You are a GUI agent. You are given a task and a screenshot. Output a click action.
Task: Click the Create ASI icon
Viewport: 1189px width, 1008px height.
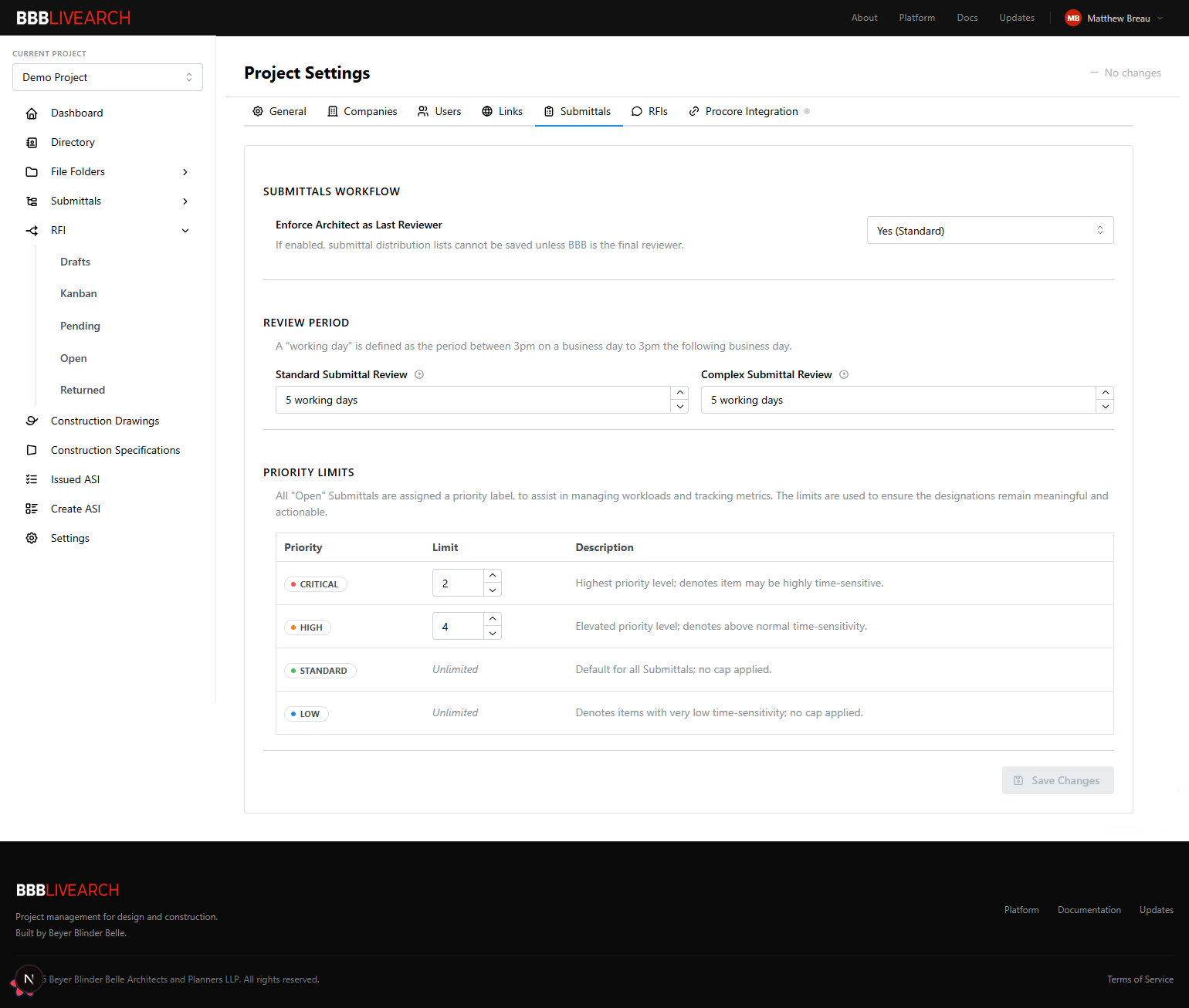point(32,509)
